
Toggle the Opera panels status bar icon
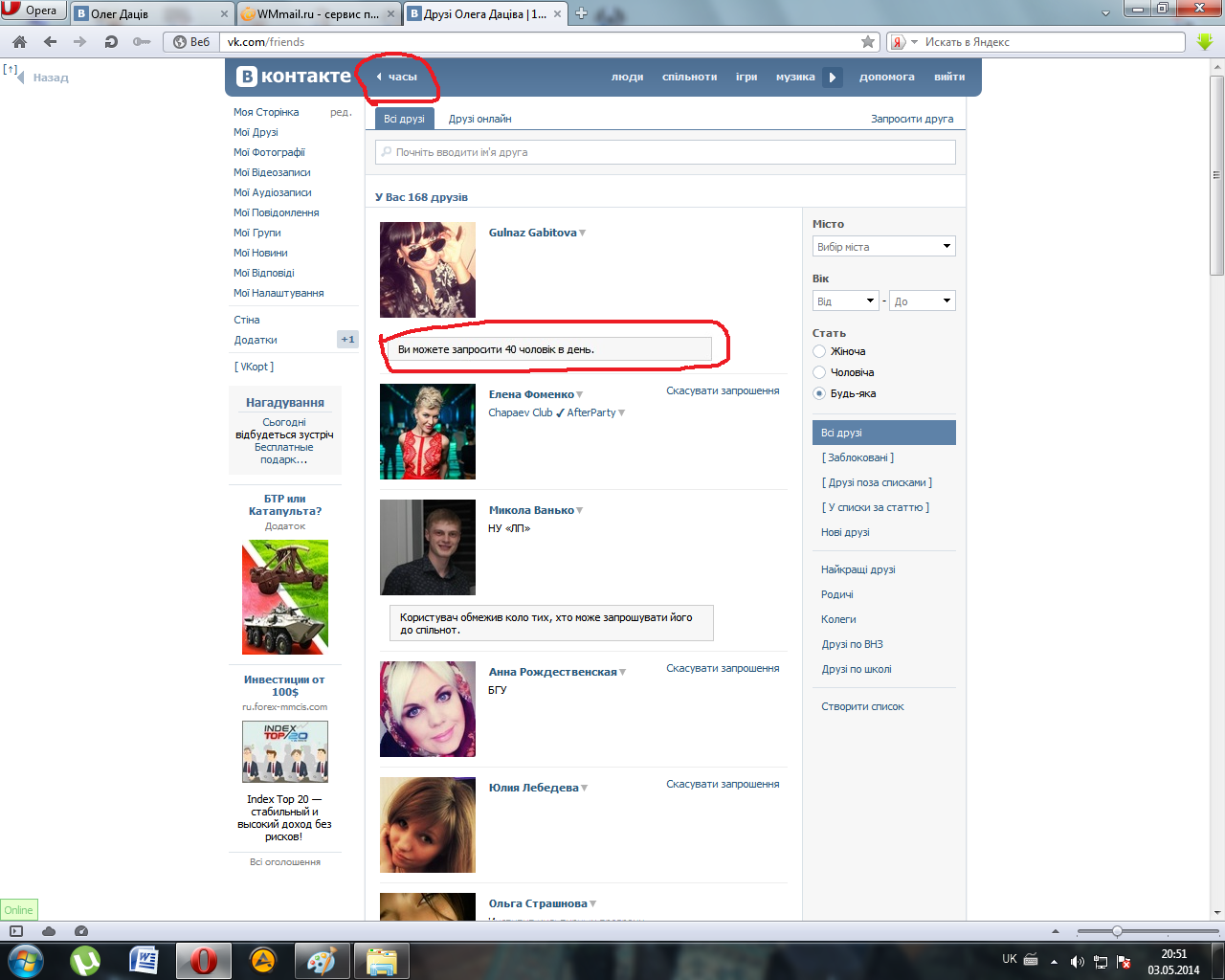(x=16, y=931)
